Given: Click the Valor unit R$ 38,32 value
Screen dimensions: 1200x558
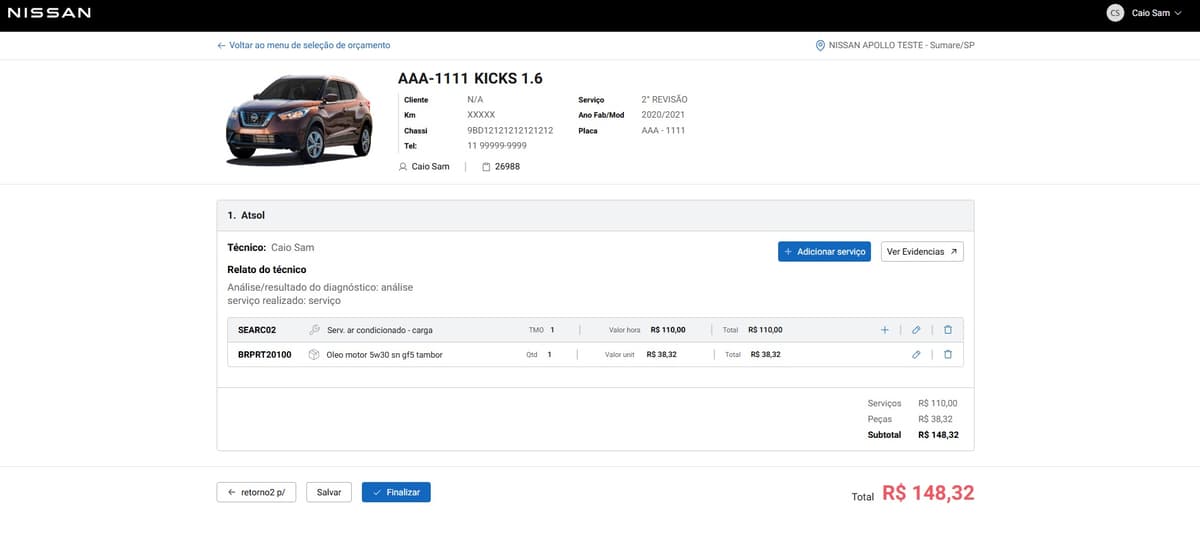Looking at the screenshot, I should coord(662,354).
